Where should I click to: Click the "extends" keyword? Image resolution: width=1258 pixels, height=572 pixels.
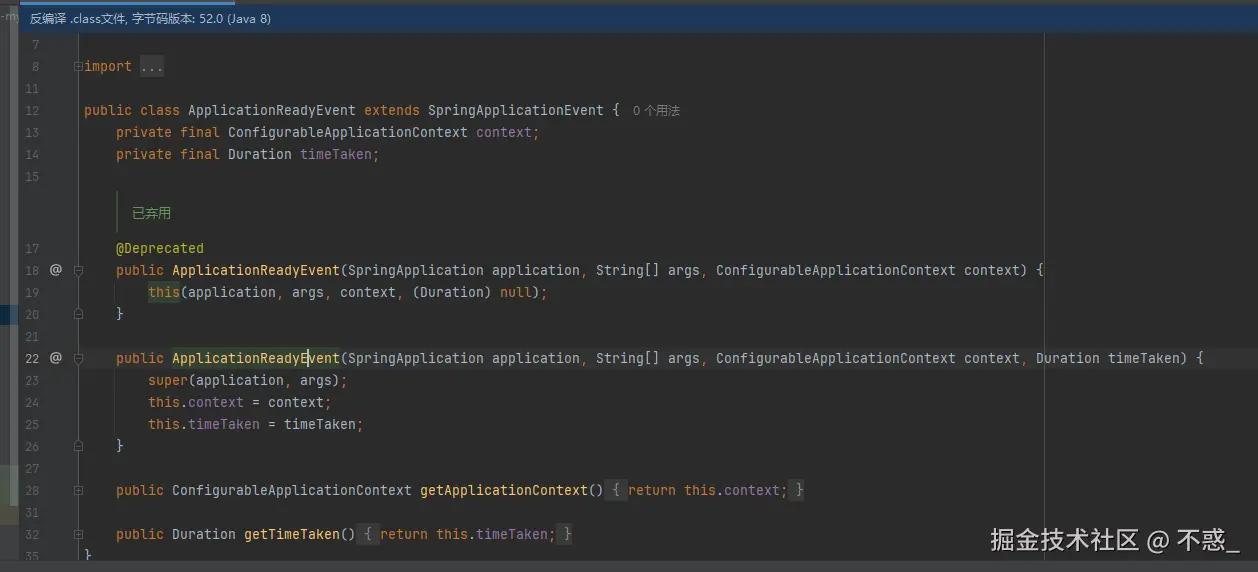[x=392, y=110]
